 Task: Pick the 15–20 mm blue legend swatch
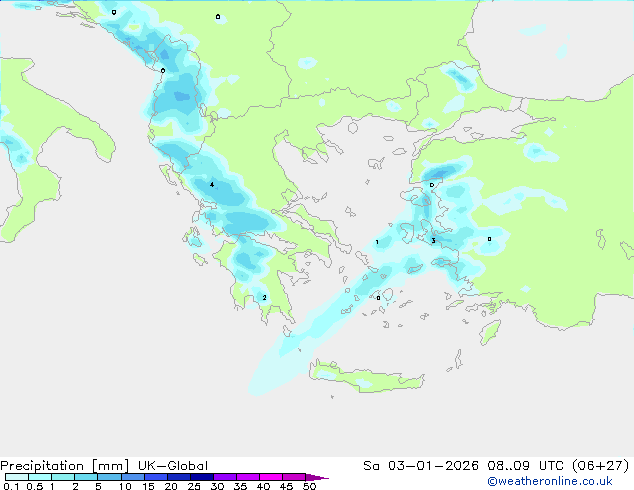pyautogui.click(x=155, y=477)
